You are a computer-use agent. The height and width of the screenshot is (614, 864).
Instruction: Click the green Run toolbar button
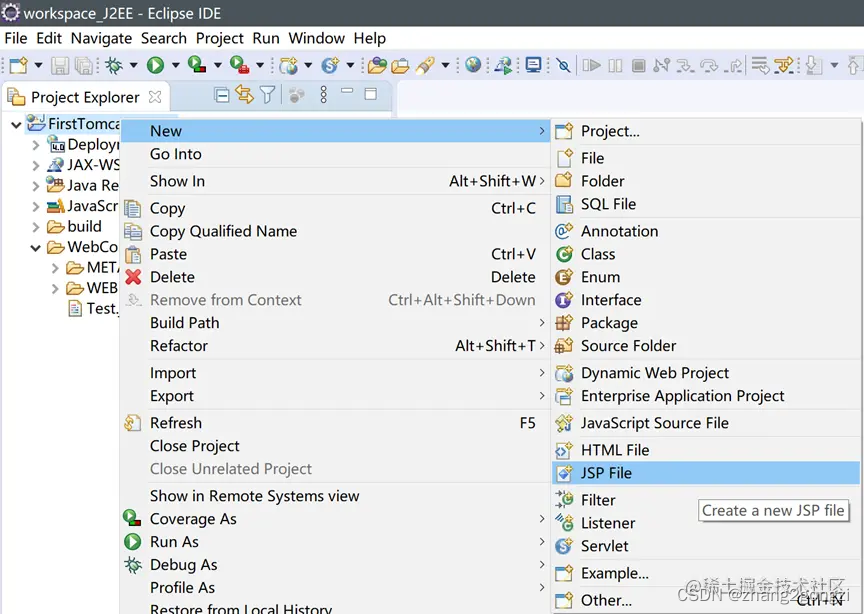[x=155, y=66]
